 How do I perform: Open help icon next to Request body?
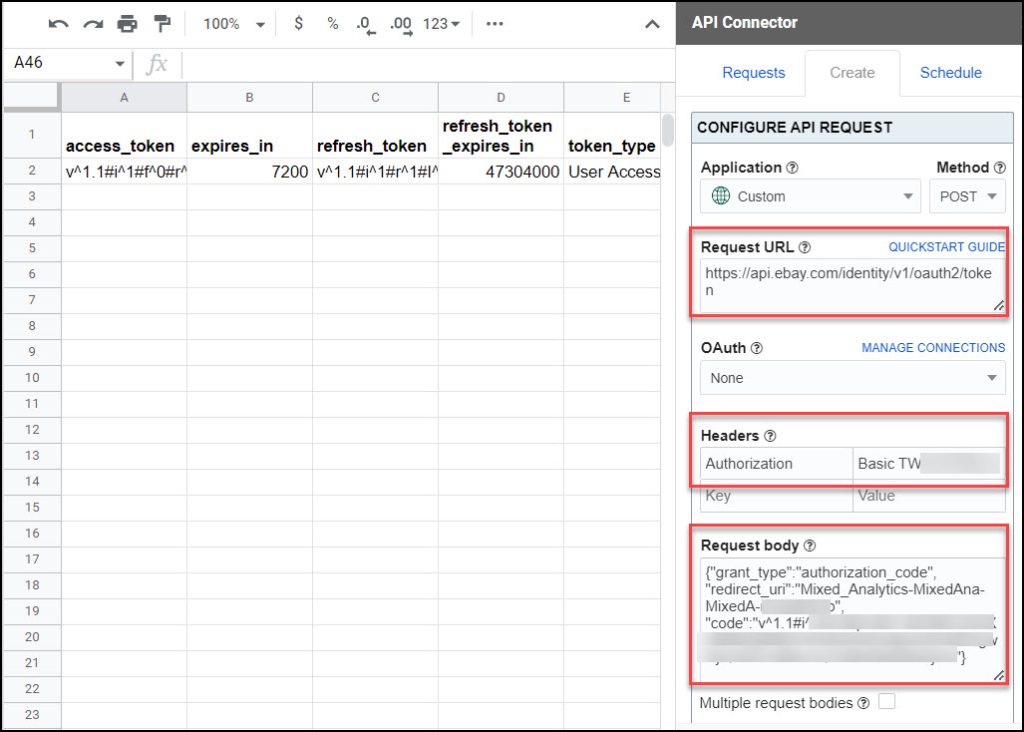point(809,545)
